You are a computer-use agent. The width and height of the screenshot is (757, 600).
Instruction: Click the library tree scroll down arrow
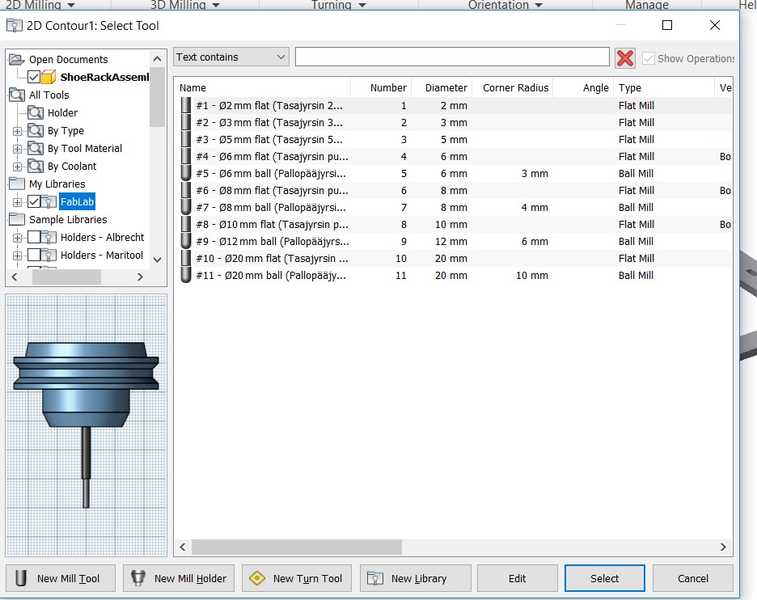coord(157,260)
